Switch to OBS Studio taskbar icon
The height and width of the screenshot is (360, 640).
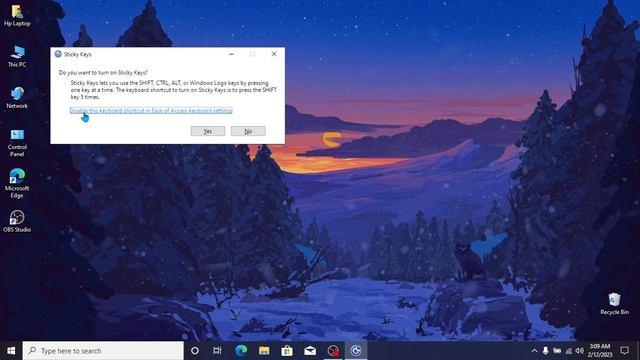(x=333, y=351)
